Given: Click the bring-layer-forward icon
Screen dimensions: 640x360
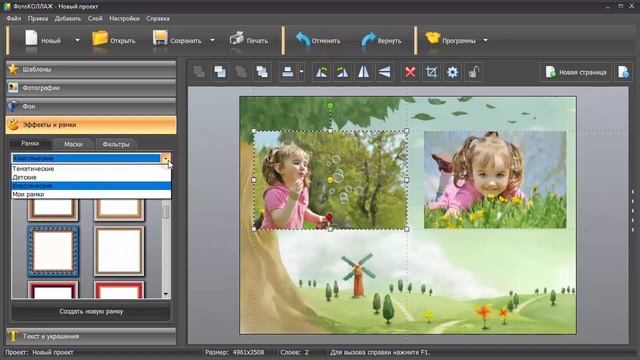Looking at the screenshot, I should pos(220,72).
